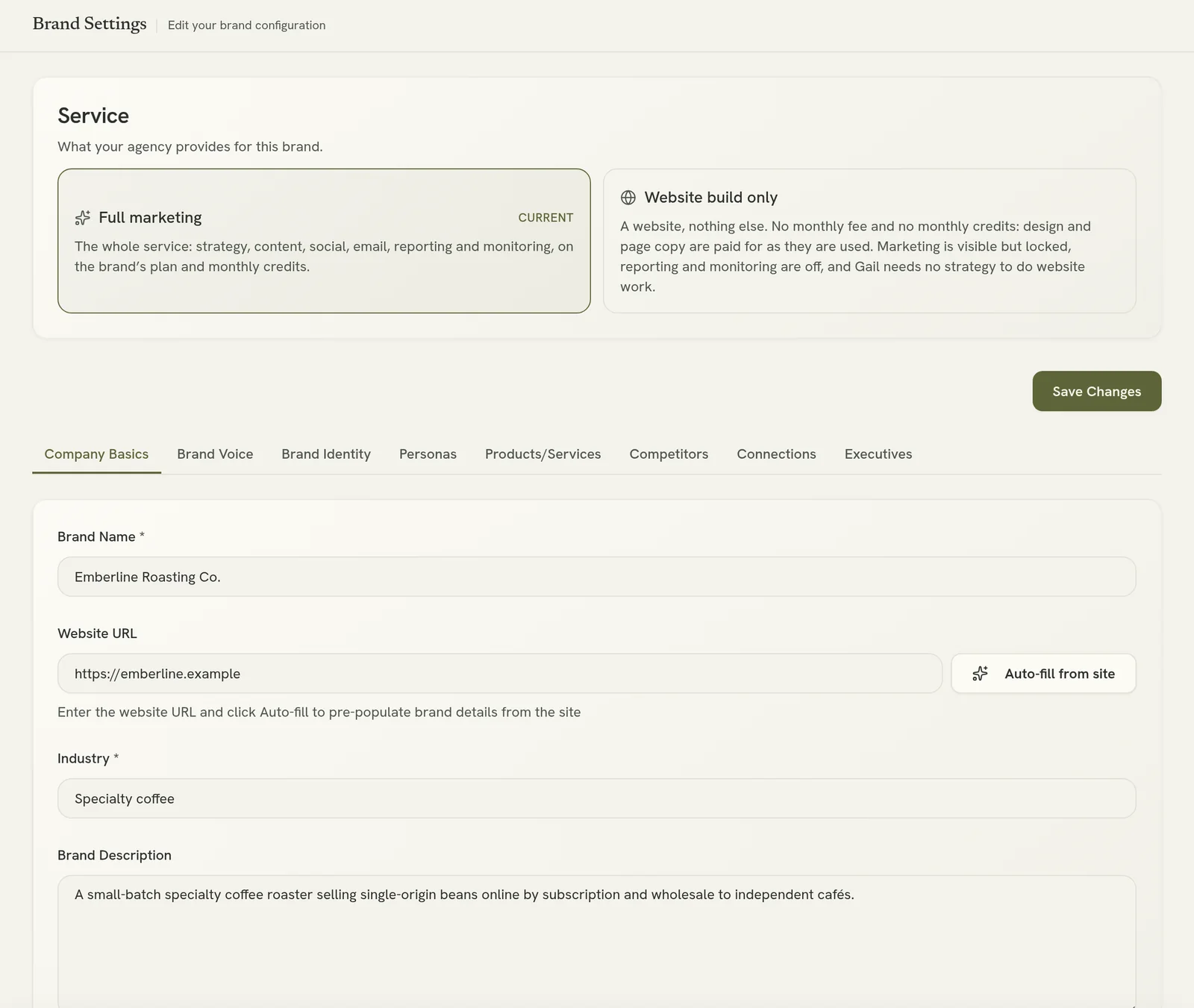1194x1008 pixels.
Task: Click inside the Brand Description text area
Action: click(x=596, y=942)
